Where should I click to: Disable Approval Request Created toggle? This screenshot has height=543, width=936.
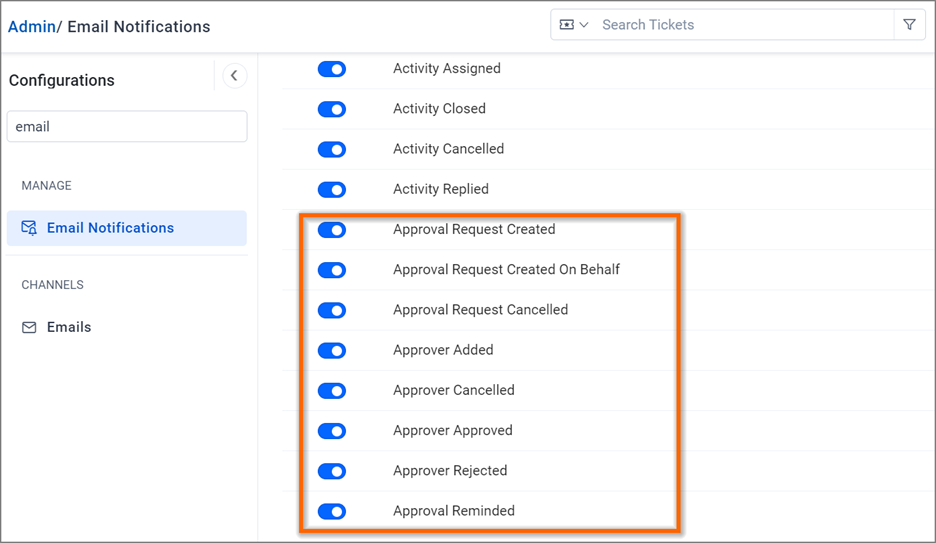(x=332, y=230)
